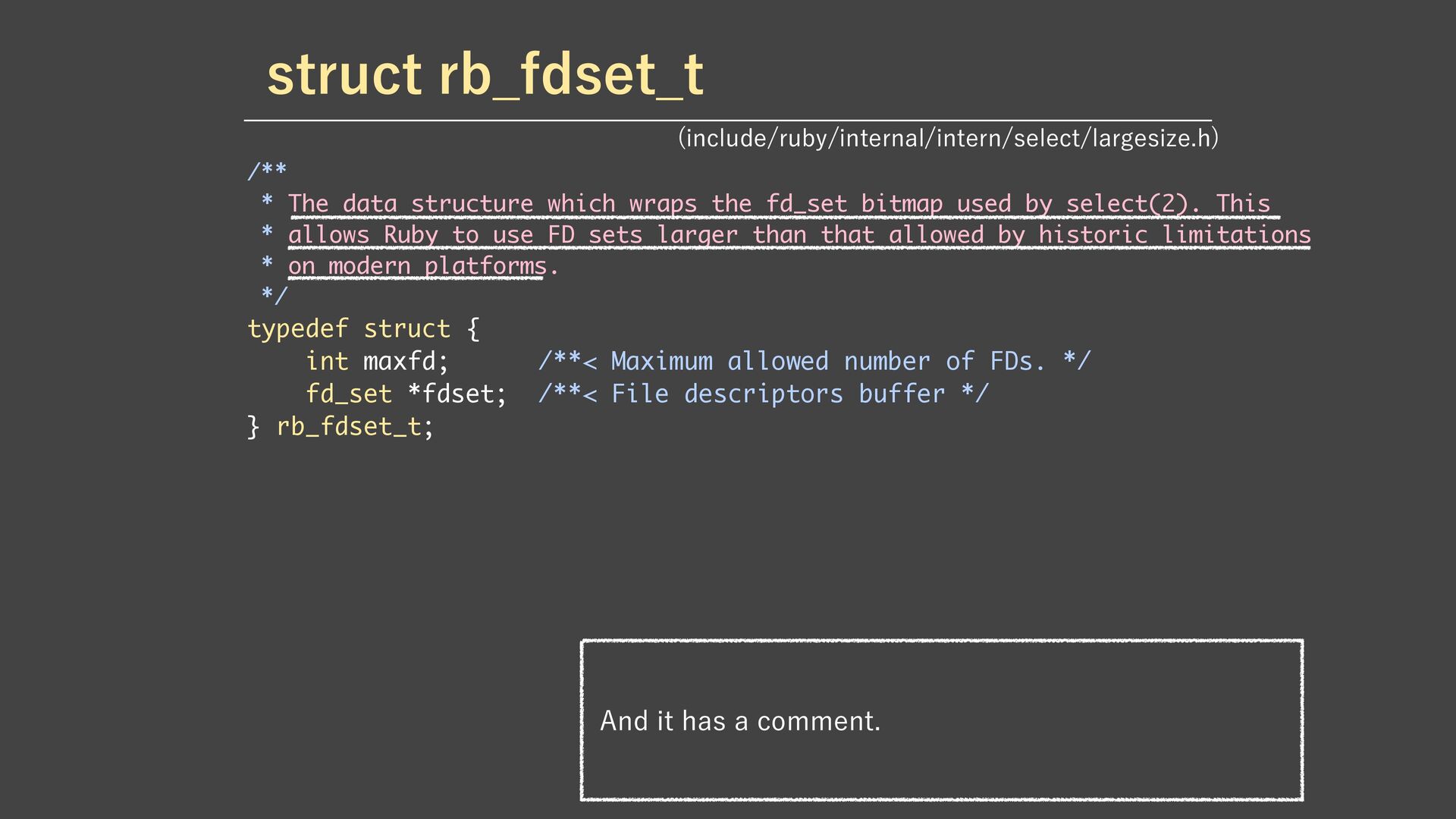Click the 'And it has a comment.' caption
The width and height of the screenshot is (1456, 819).
pos(740,720)
